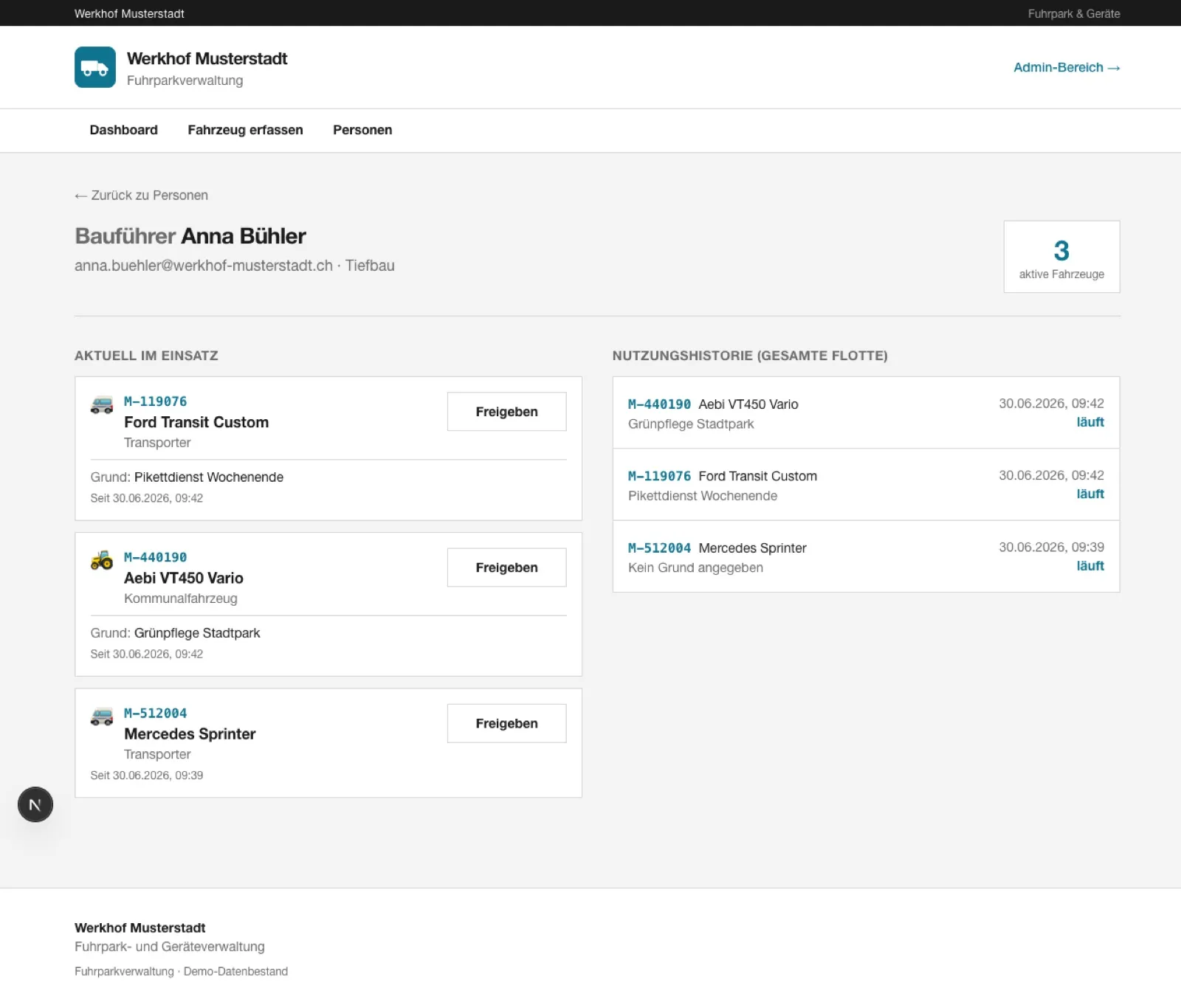This screenshot has height=1008, width=1181.
Task: Release the Mercedes Sprinter with Freigeben
Action: [506, 723]
